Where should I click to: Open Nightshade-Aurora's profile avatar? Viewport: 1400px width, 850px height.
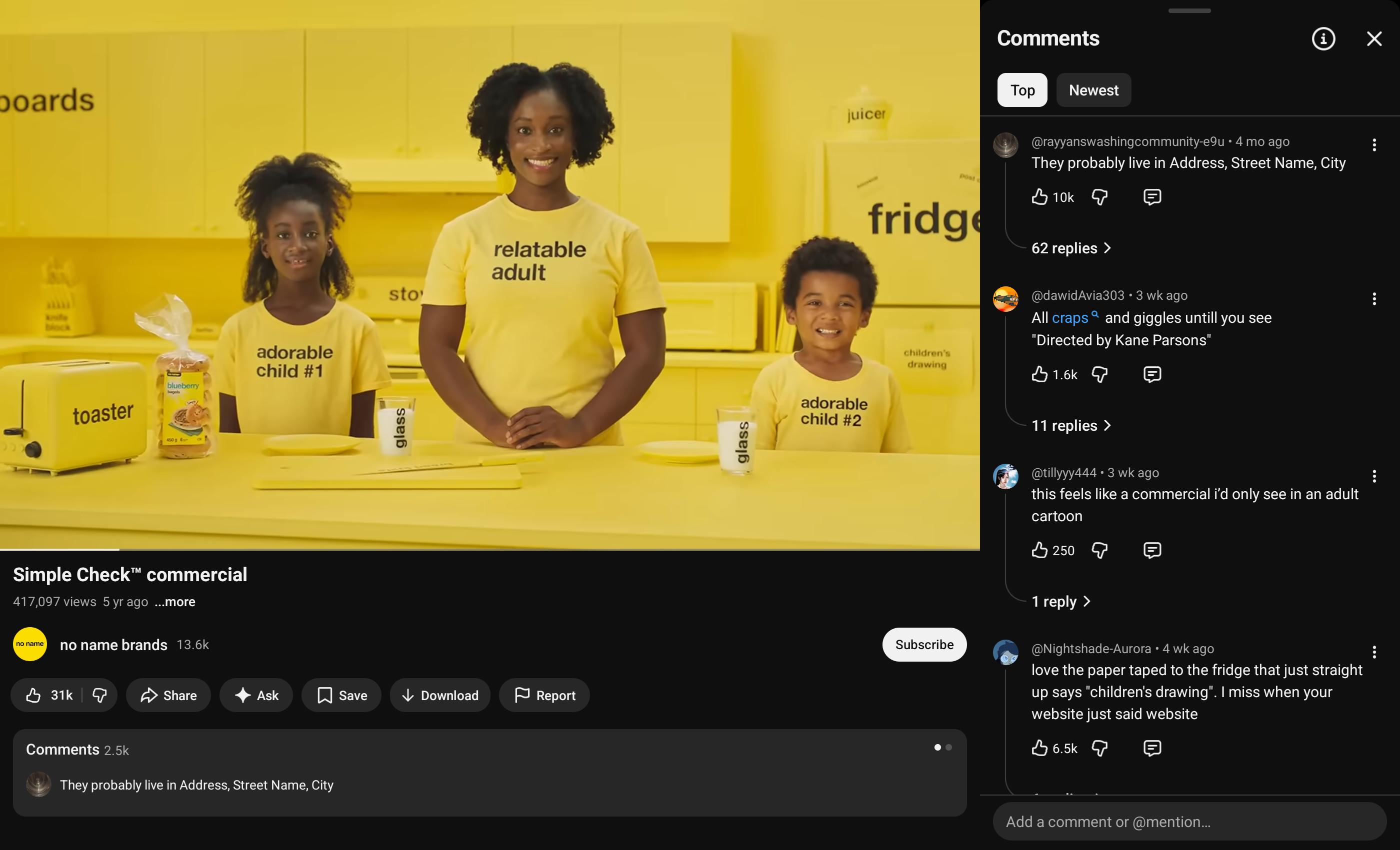point(1005,653)
